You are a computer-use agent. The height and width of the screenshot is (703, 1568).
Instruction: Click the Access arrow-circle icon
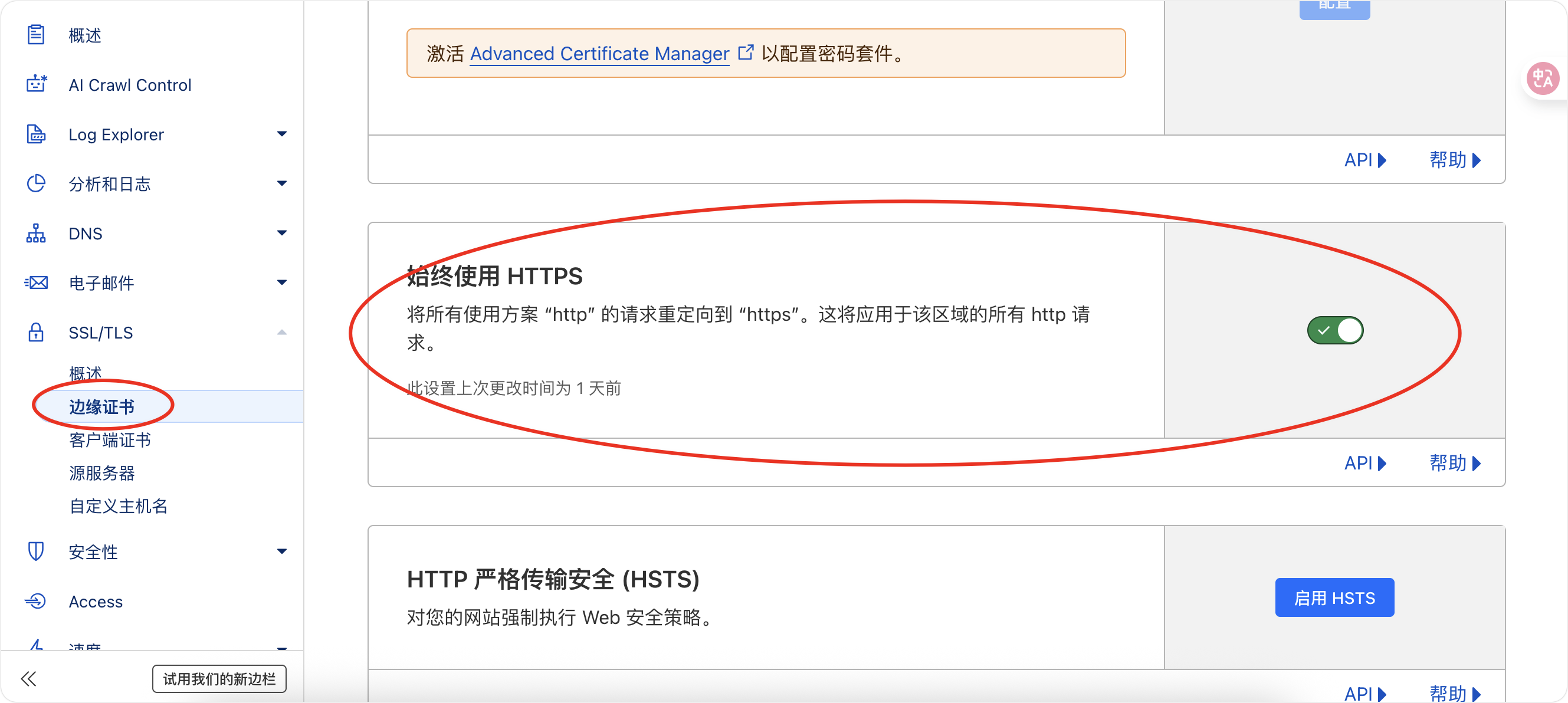(x=35, y=602)
